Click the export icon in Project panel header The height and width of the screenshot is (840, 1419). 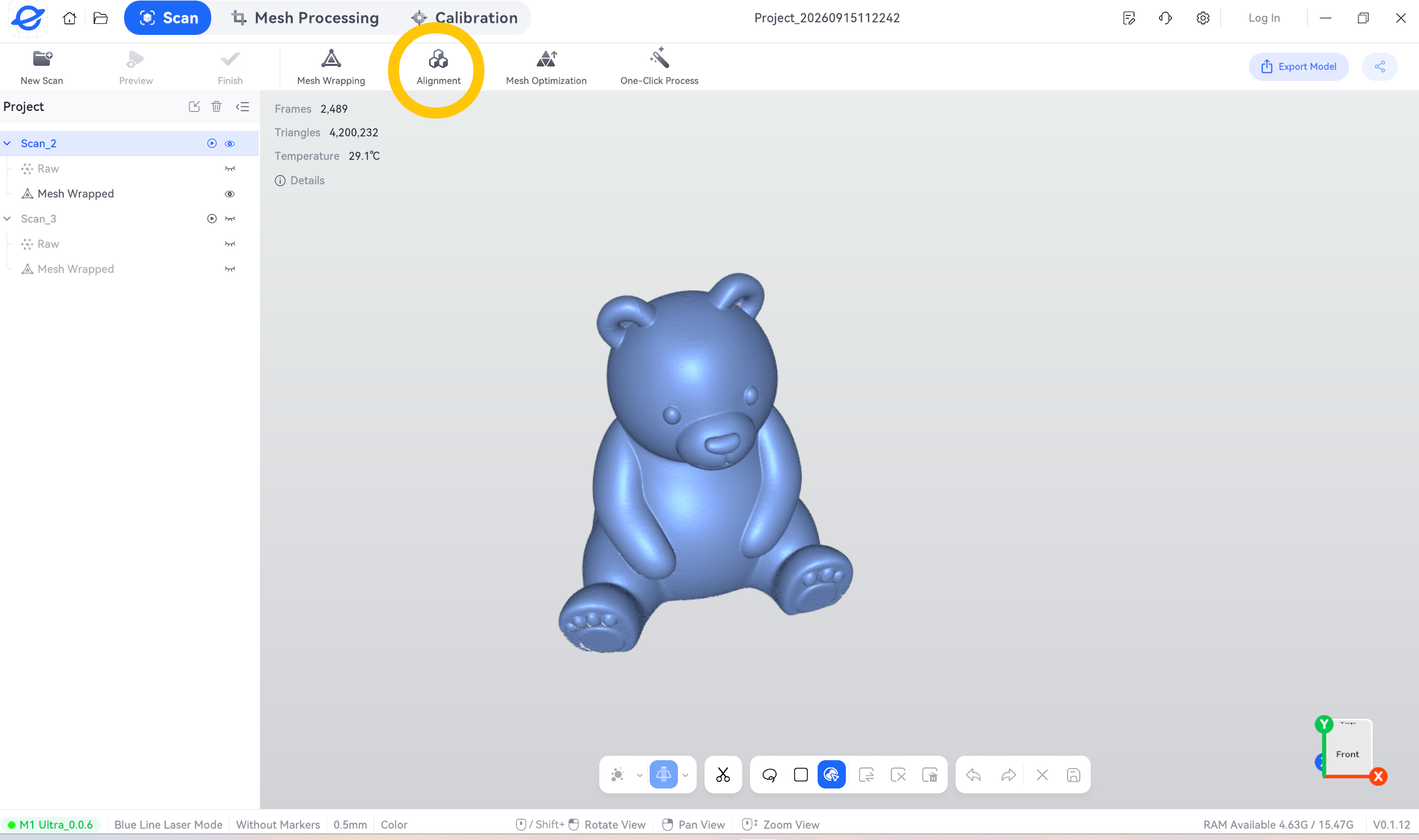tap(194, 106)
